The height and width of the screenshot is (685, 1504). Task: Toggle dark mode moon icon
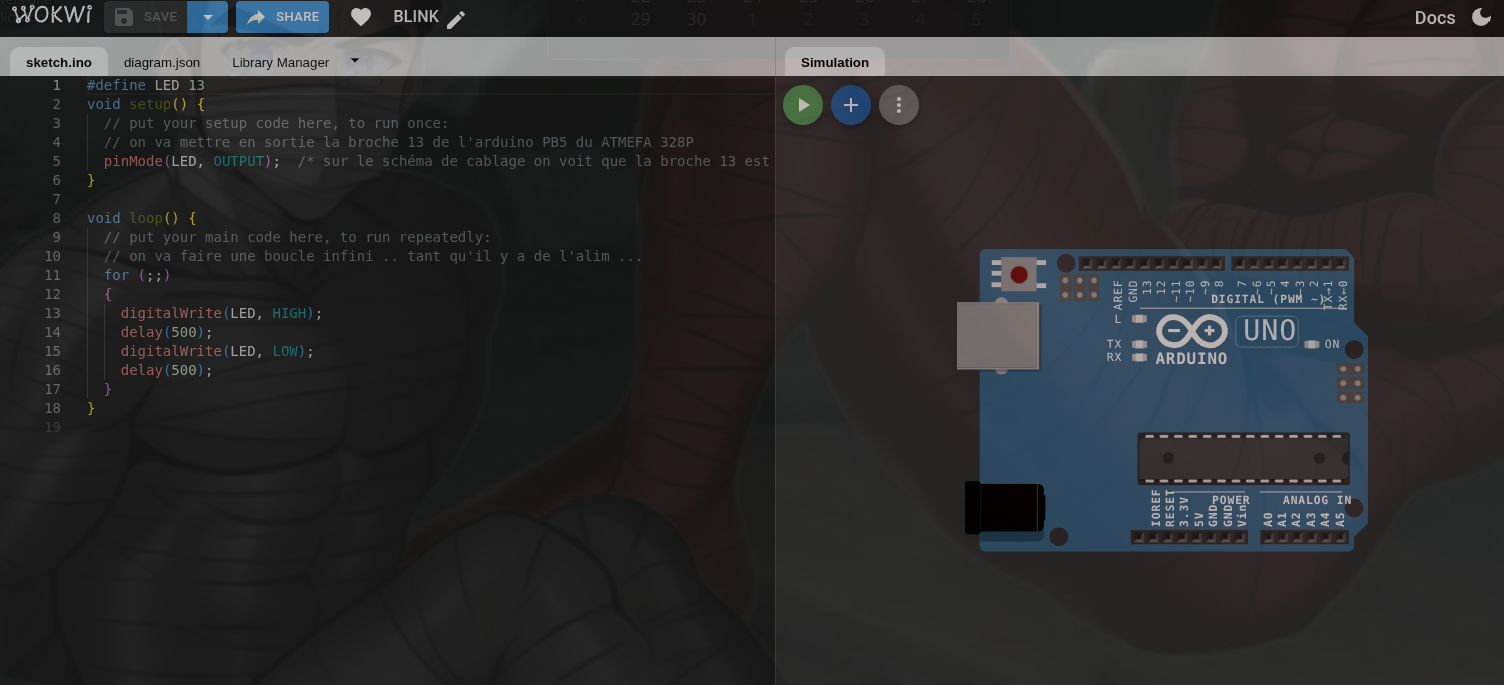coord(1481,17)
